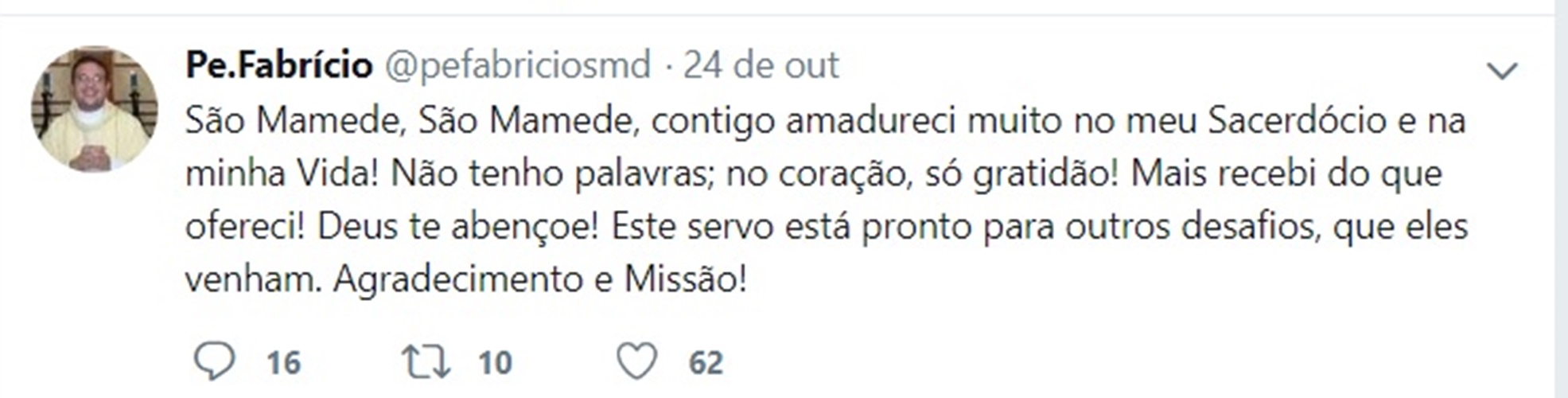The width and height of the screenshot is (1568, 398).
Task: Click the retweet count 10
Action: click(495, 363)
